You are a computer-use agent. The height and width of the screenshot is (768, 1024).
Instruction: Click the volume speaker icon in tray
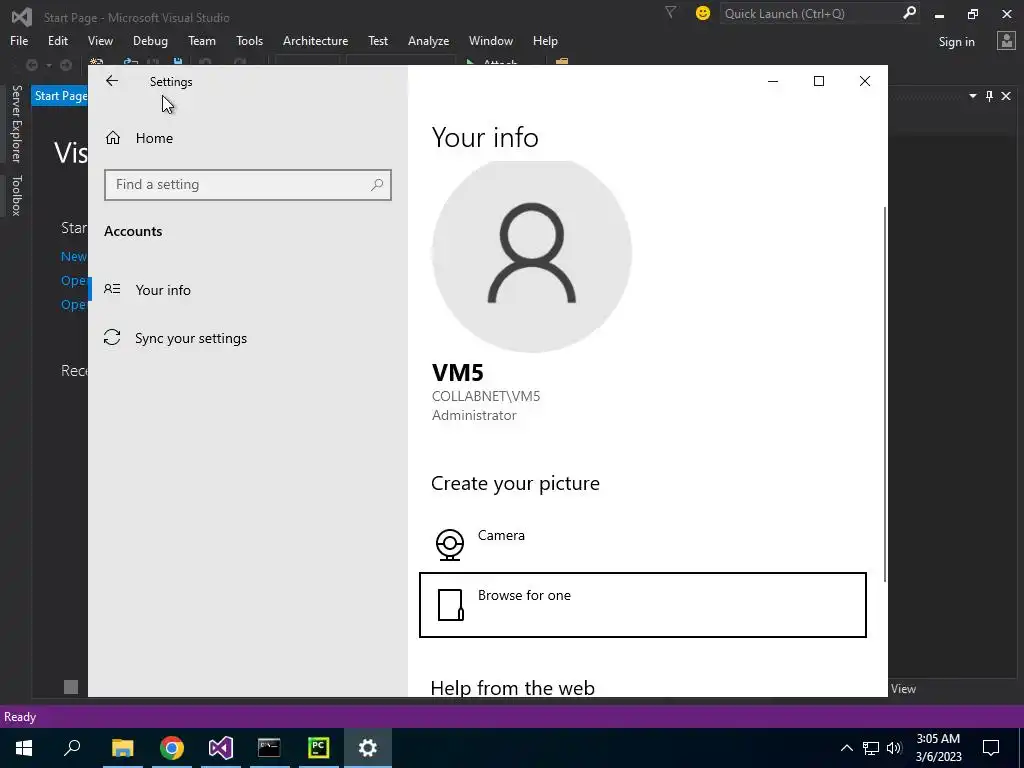point(894,748)
